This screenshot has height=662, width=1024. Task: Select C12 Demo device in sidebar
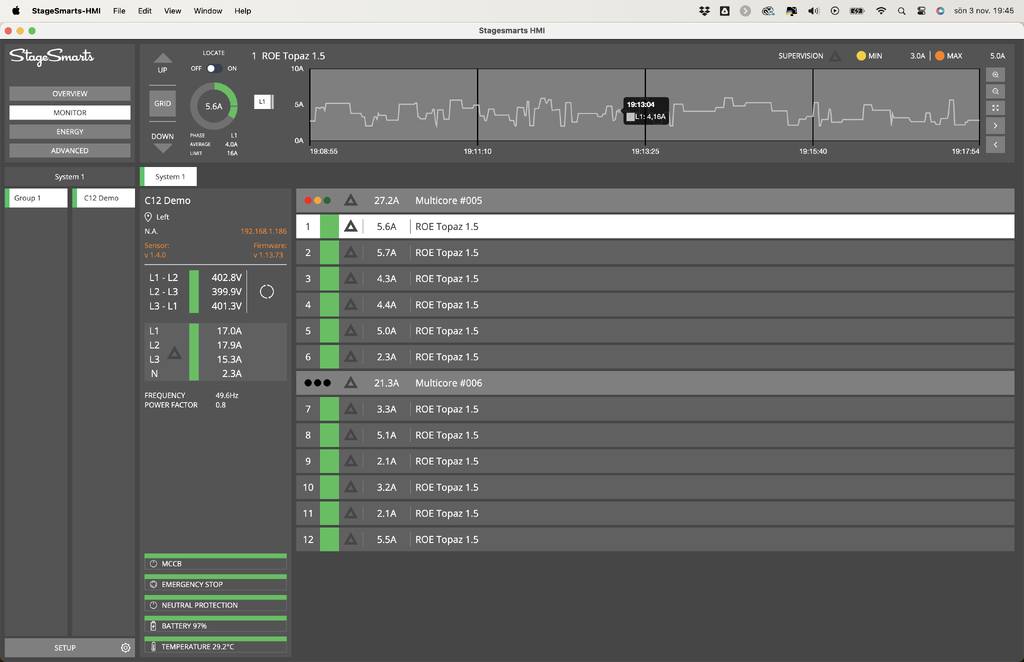click(104, 198)
